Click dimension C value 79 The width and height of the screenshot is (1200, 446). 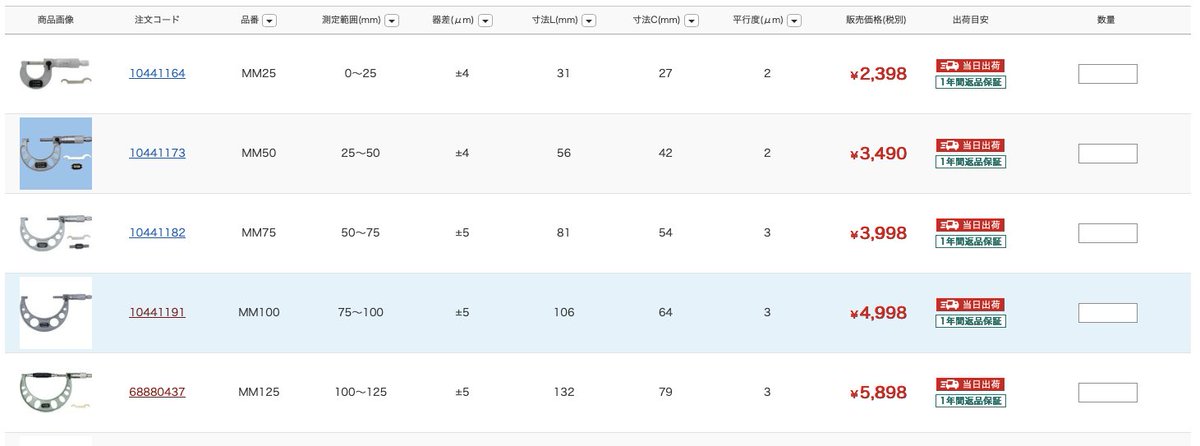pos(665,393)
